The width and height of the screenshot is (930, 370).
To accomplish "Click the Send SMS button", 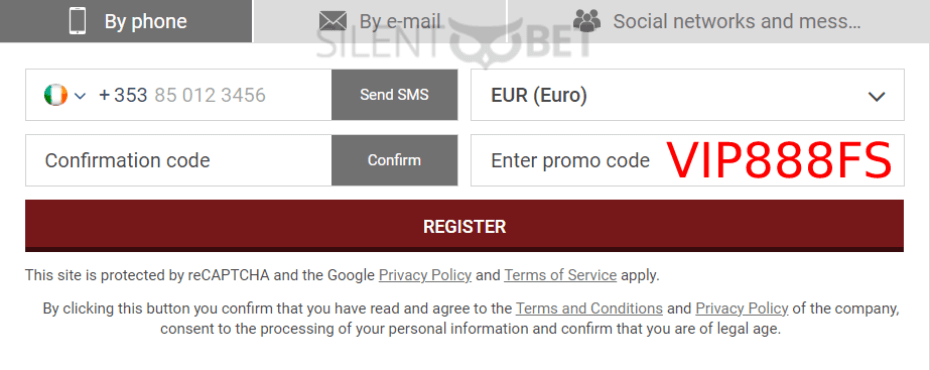I will click(394, 95).
